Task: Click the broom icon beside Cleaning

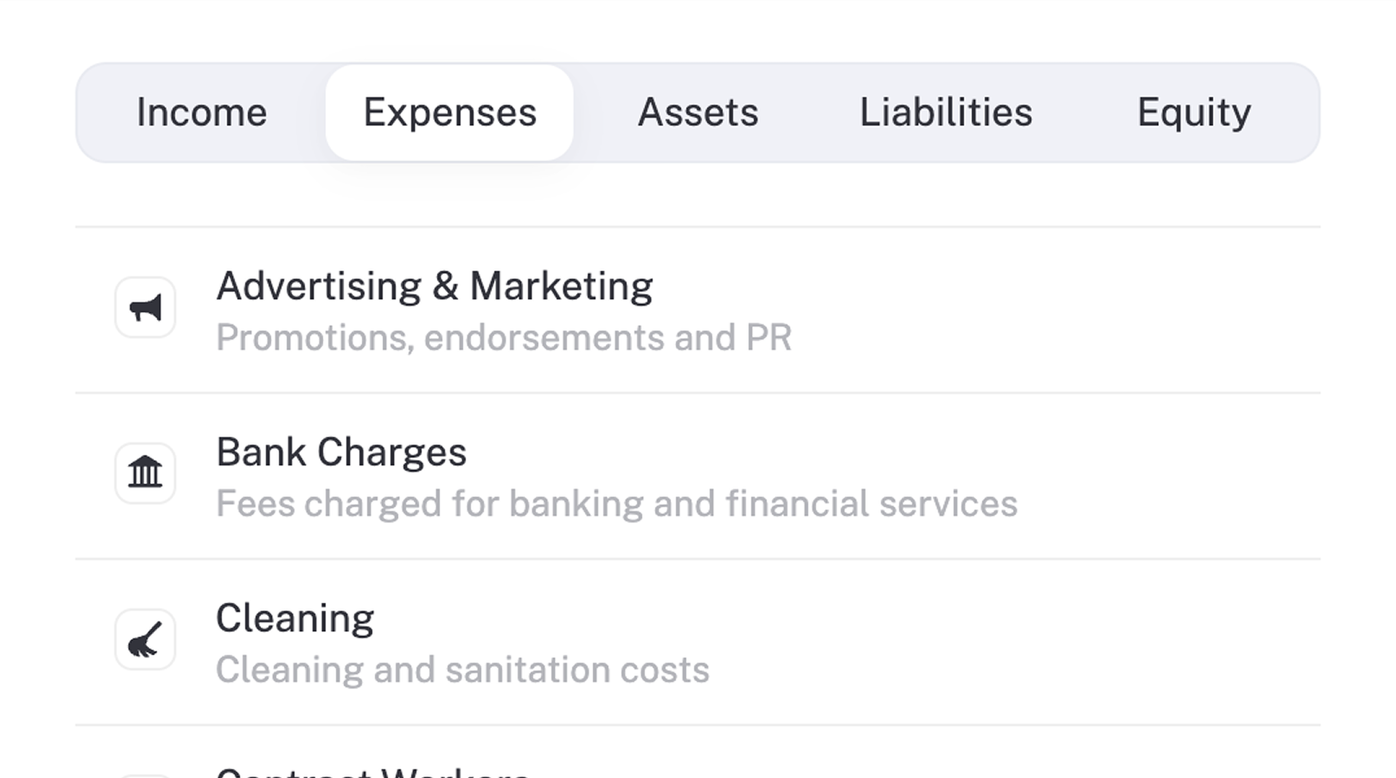Action: pyautogui.click(x=145, y=640)
